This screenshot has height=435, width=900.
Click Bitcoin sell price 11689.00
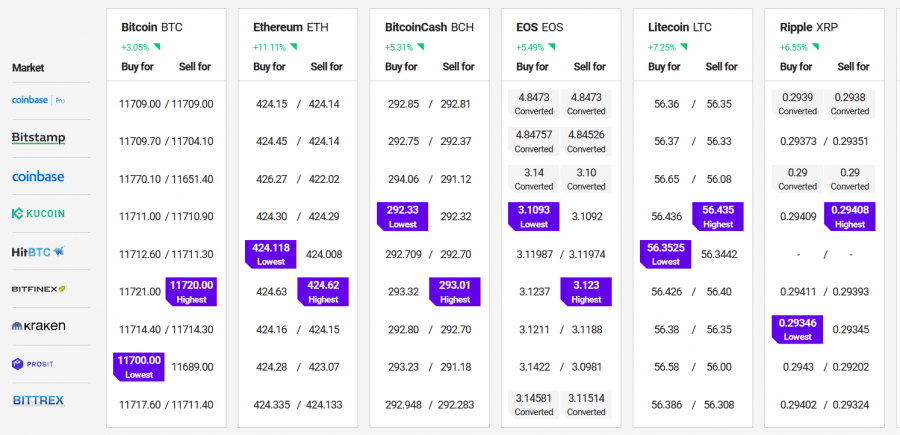(192, 367)
